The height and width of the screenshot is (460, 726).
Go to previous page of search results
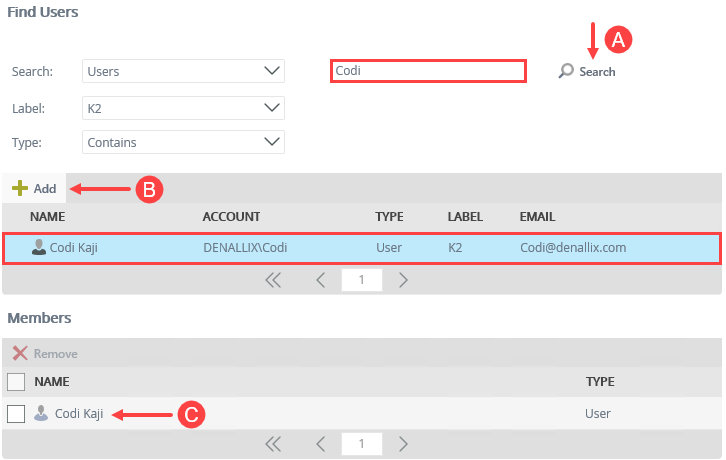(321, 280)
